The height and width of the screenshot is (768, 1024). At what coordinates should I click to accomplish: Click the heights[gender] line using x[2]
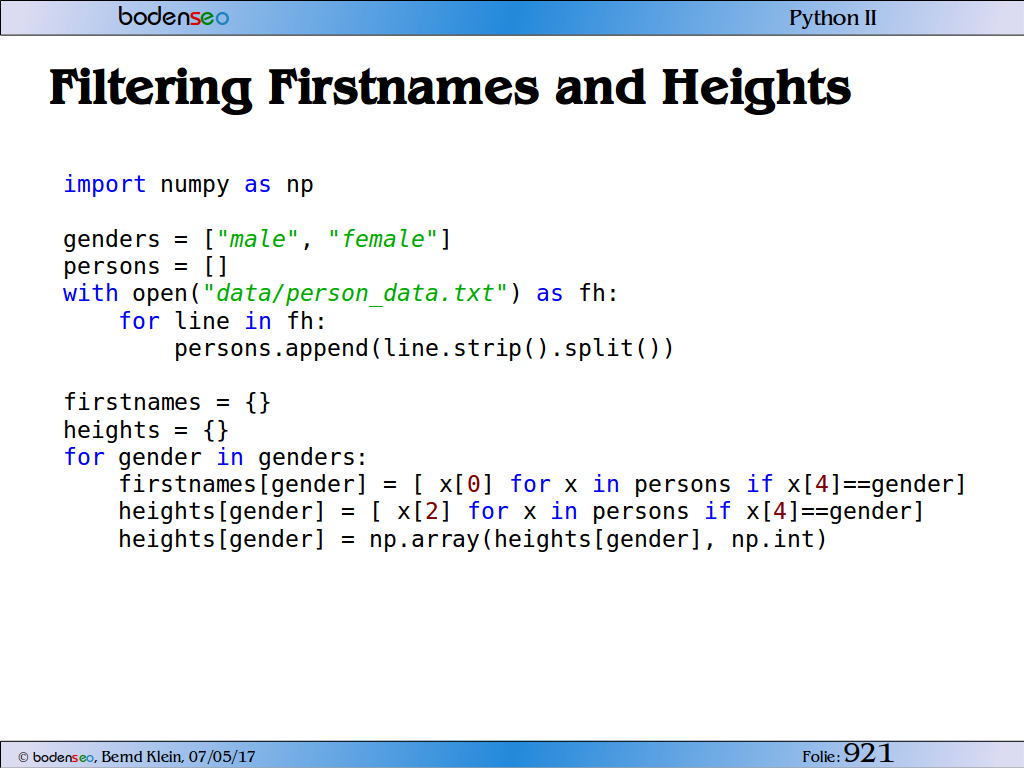coord(520,511)
